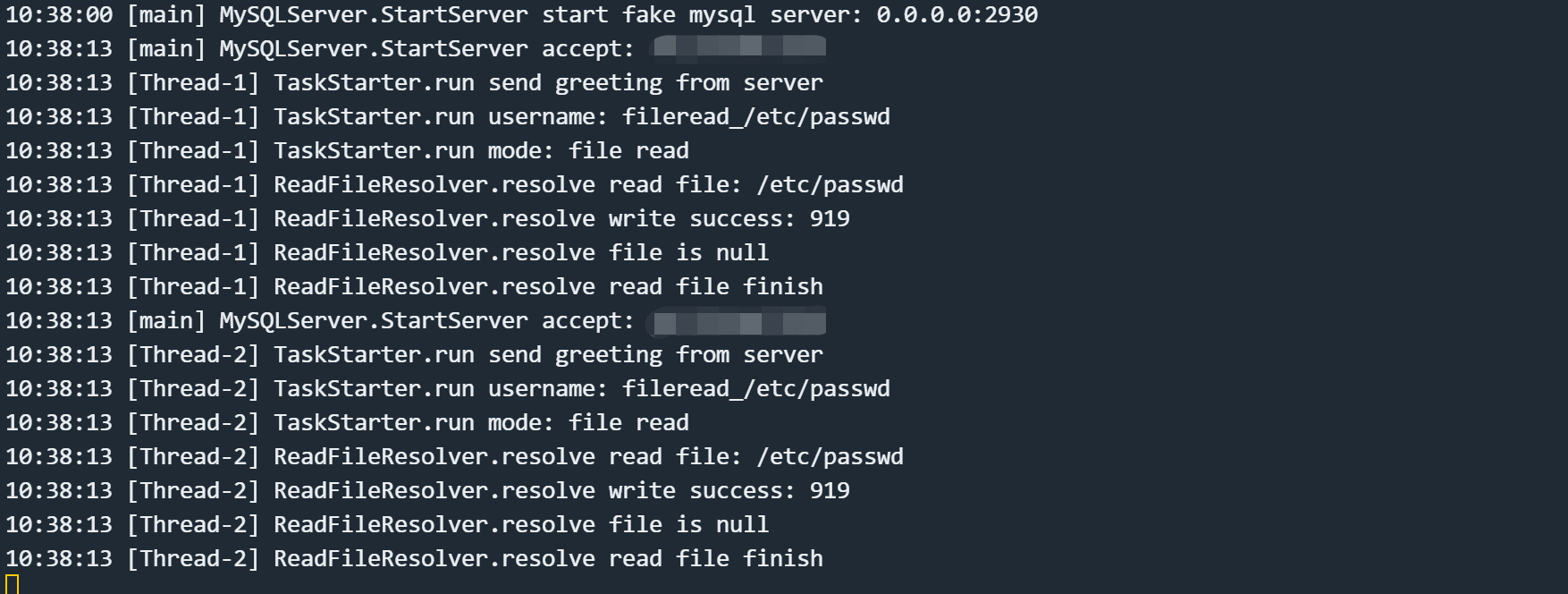The width and height of the screenshot is (1568, 594).
Task: Click the second blurred accept address
Action: click(738, 319)
